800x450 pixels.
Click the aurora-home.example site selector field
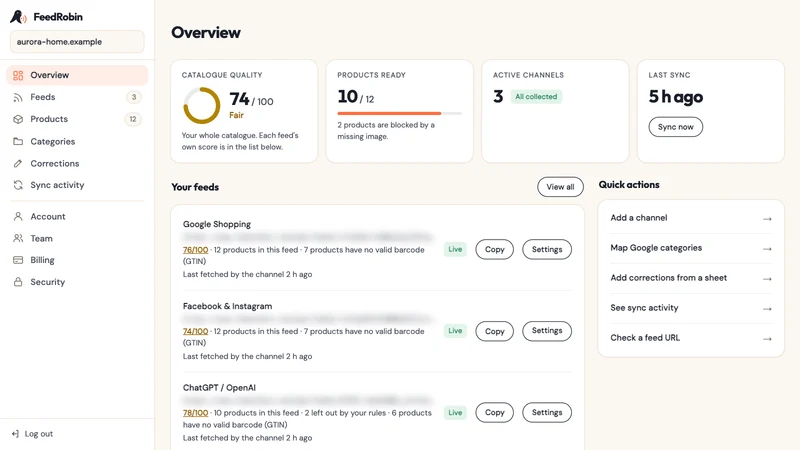77,42
